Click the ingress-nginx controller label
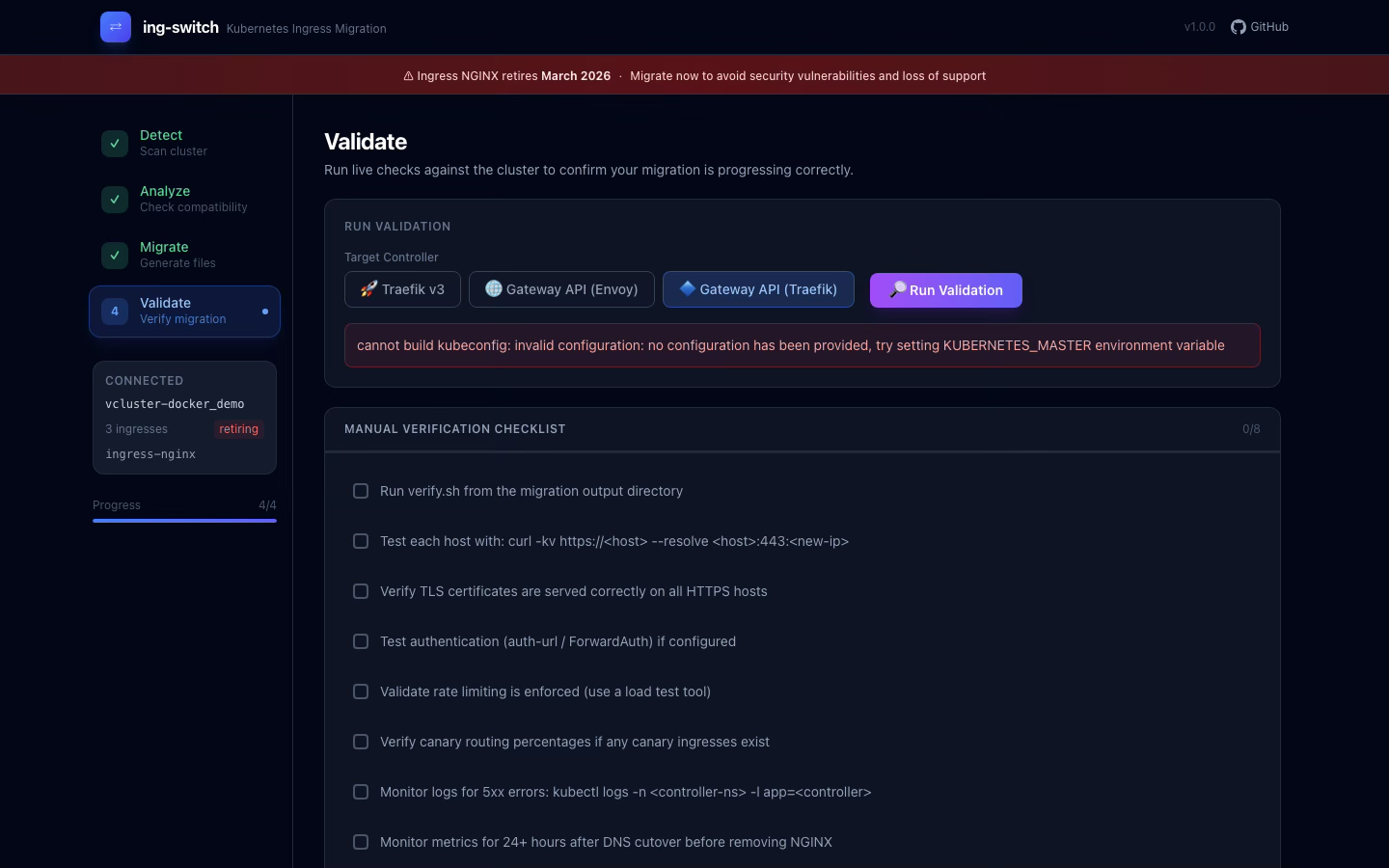 click(150, 454)
